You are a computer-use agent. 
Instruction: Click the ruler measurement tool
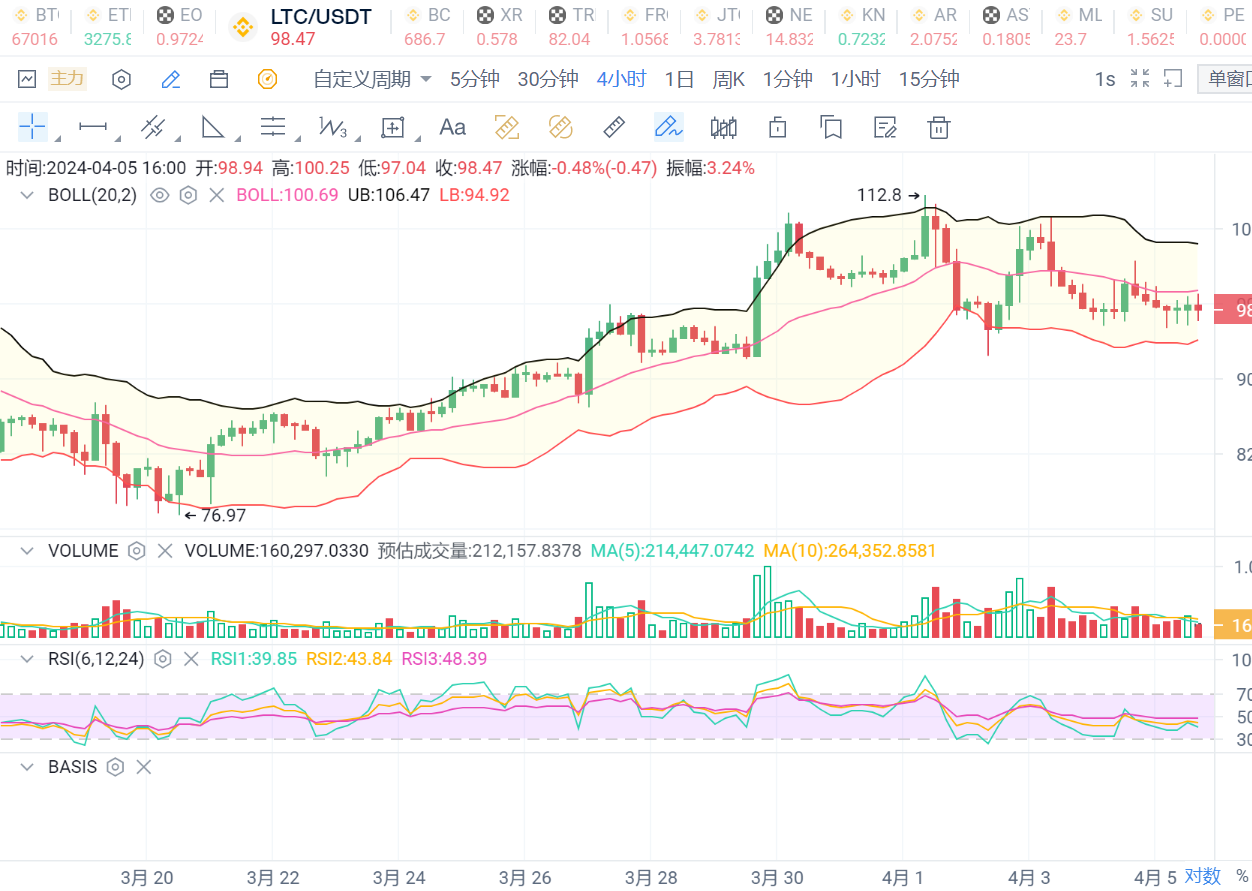614,127
